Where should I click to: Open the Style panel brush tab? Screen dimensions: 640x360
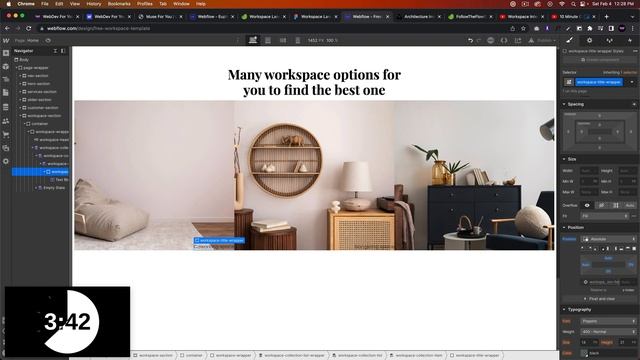click(569, 40)
